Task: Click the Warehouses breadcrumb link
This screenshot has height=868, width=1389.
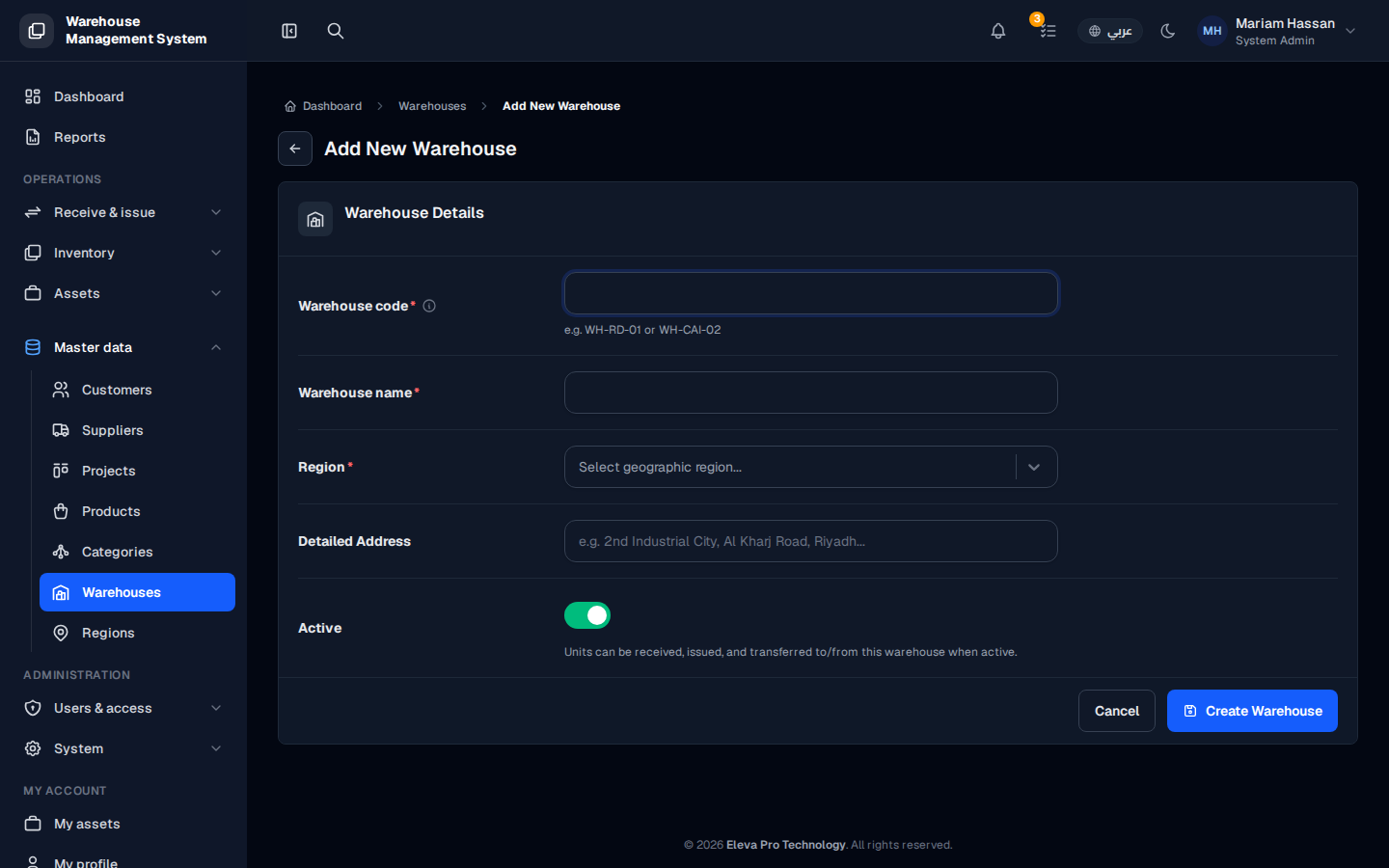Action: [432, 106]
